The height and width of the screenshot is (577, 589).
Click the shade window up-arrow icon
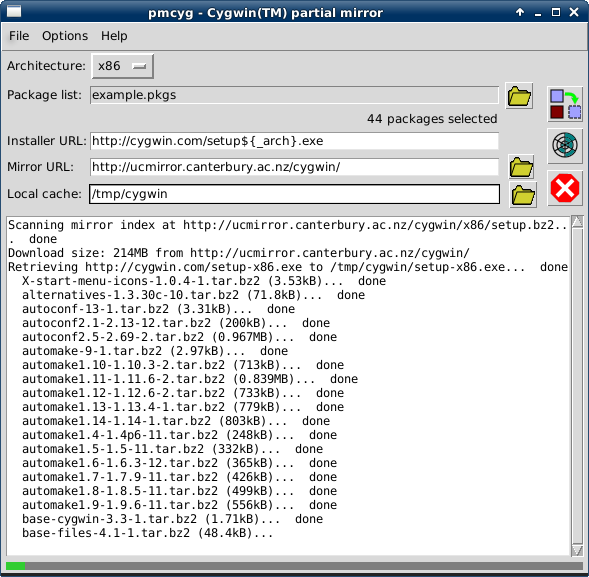coord(520,12)
